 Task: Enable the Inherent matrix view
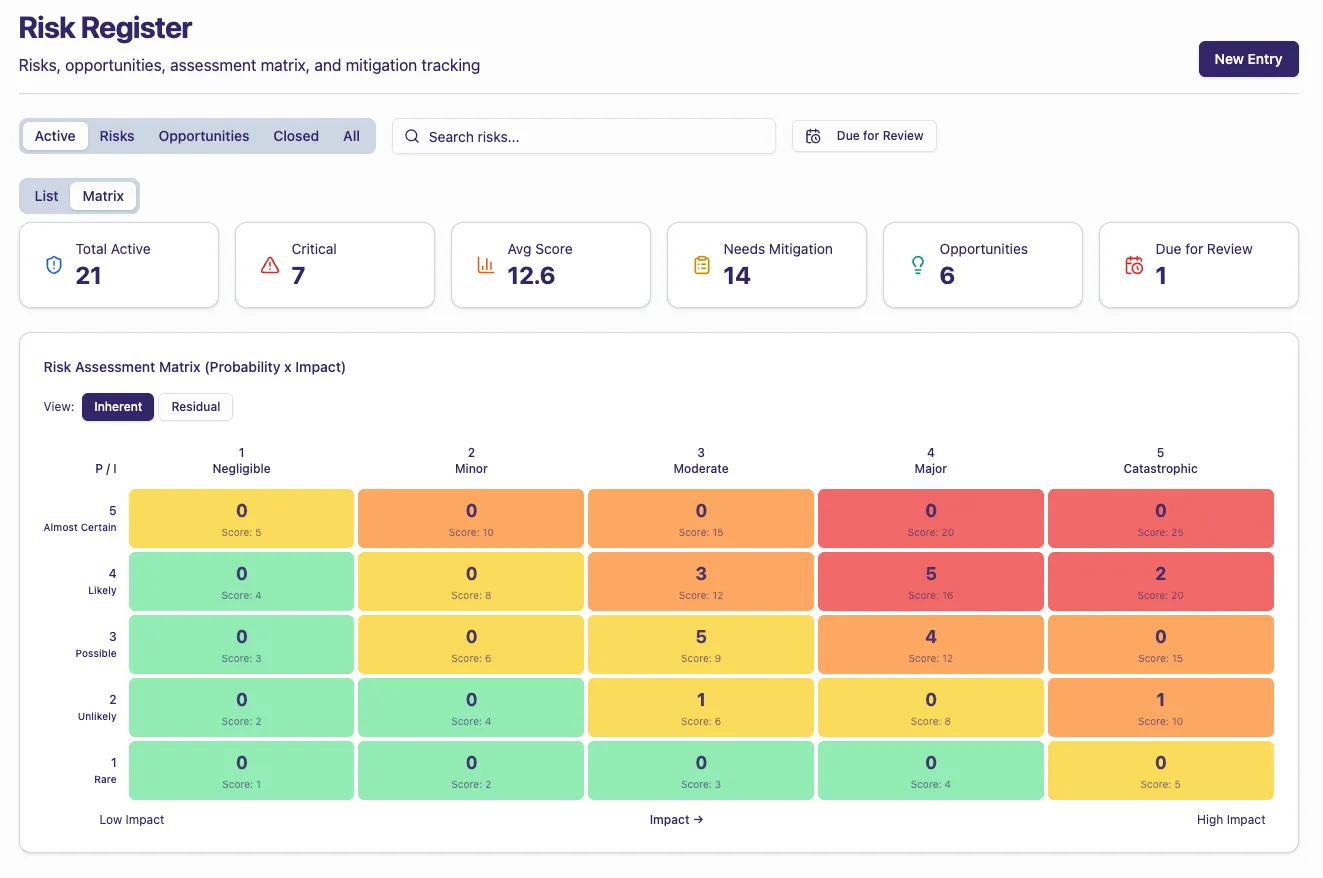pyautogui.click(x=117, y=407)
